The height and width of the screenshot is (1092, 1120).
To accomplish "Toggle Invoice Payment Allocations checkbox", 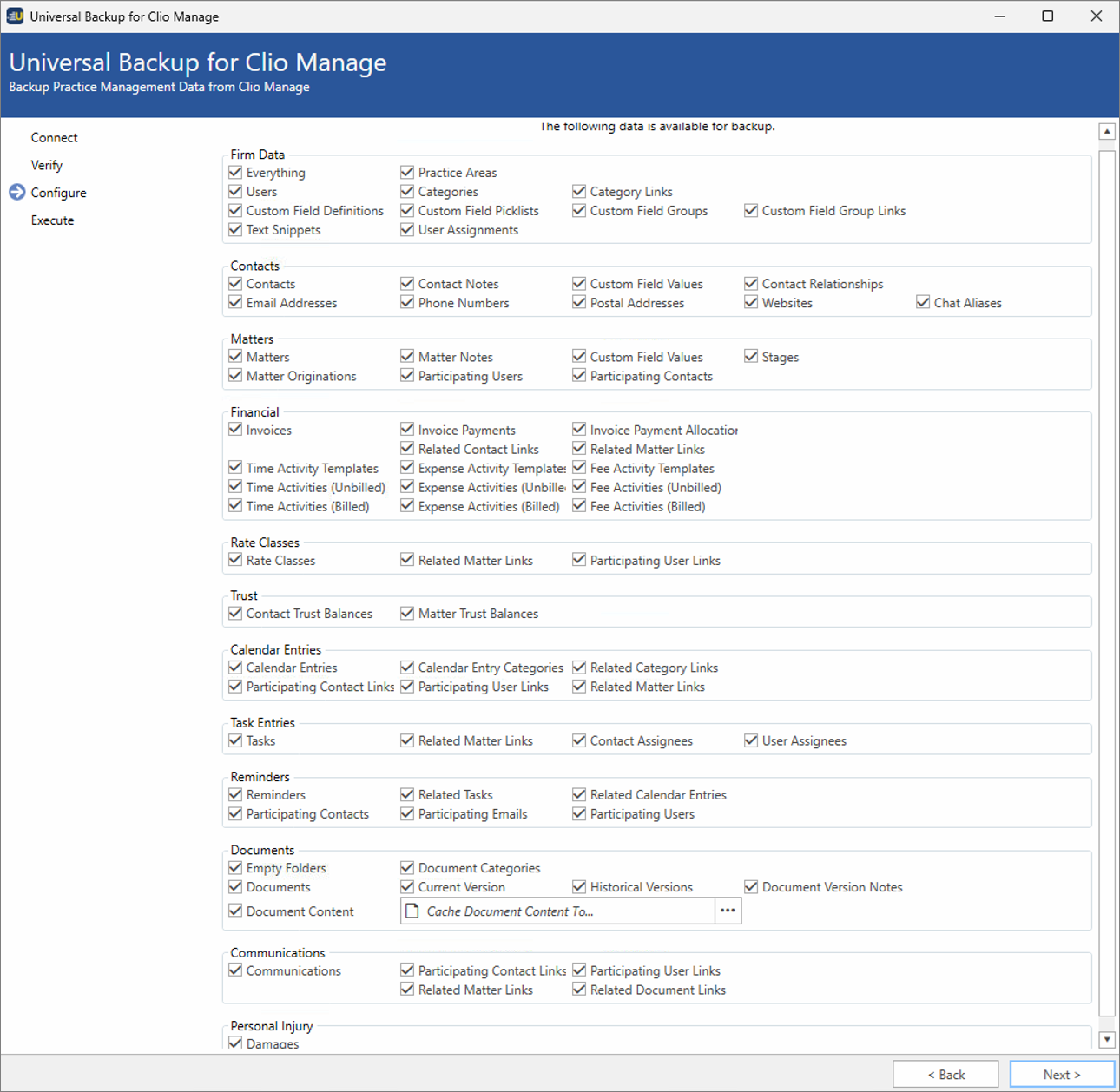I will [579, 429].
